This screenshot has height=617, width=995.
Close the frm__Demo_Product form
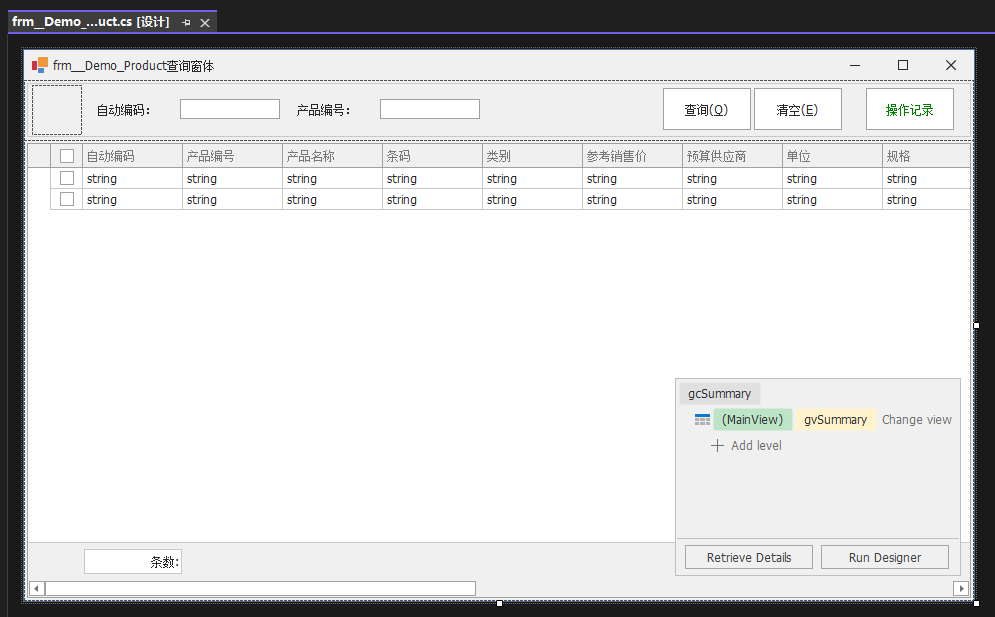tap(951, 65)
